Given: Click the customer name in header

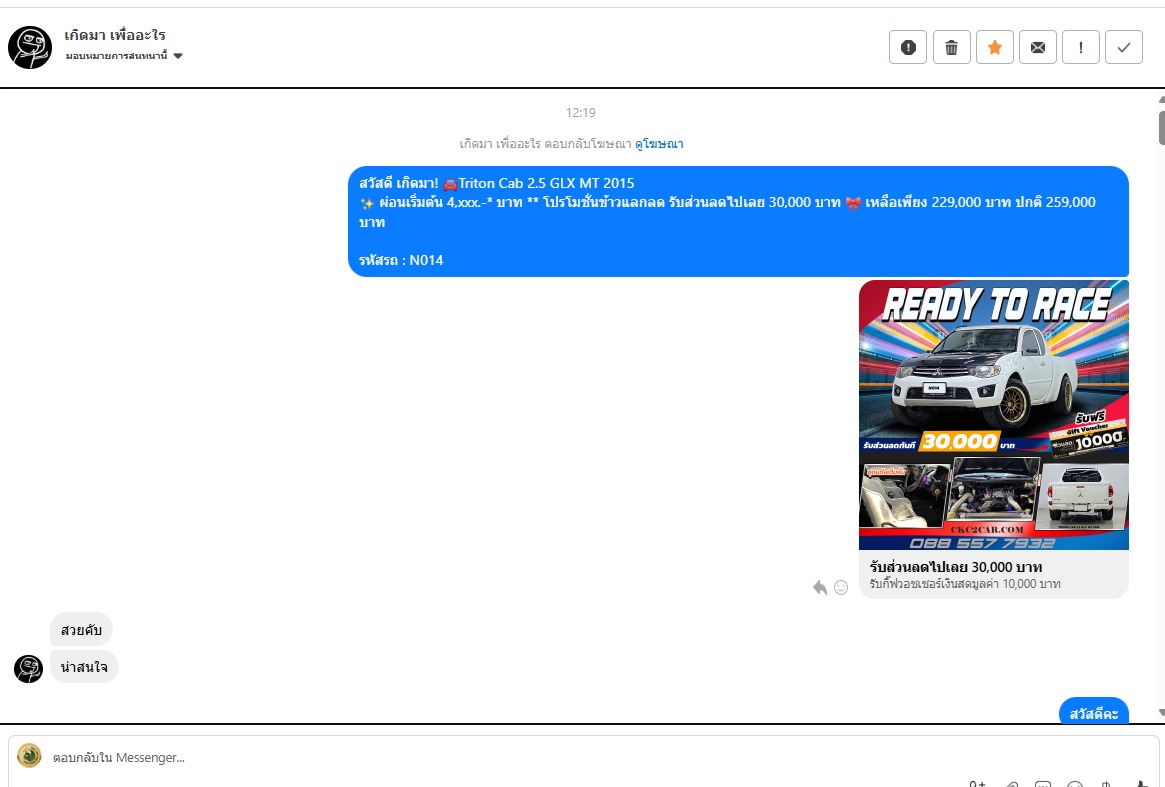Looking at the screenshot, I should [x=114, y=35].
